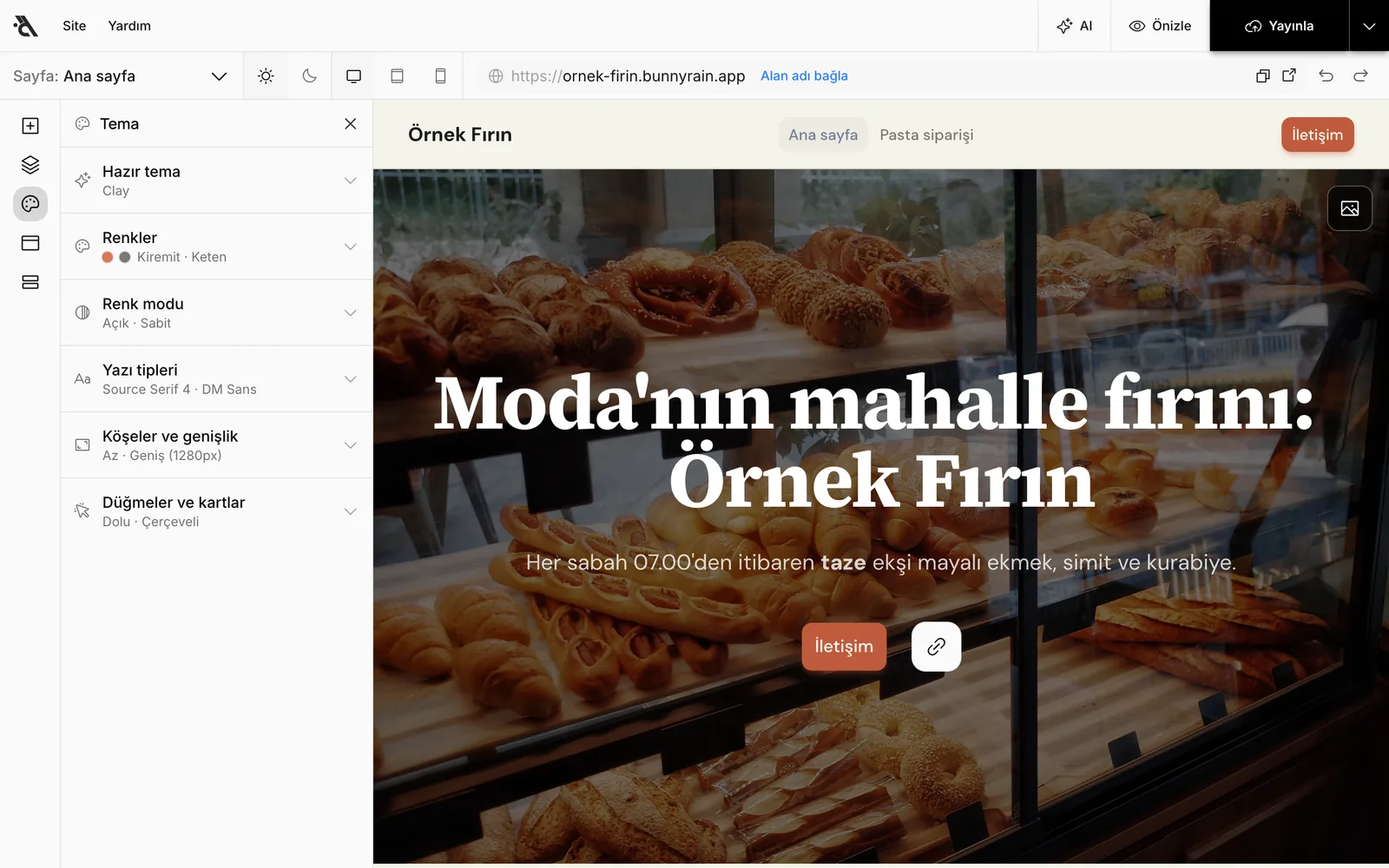Change hero background image icon
The width and height of the screenshot is (1389, 868).
pyautogui.click(x=1350, y=208)
